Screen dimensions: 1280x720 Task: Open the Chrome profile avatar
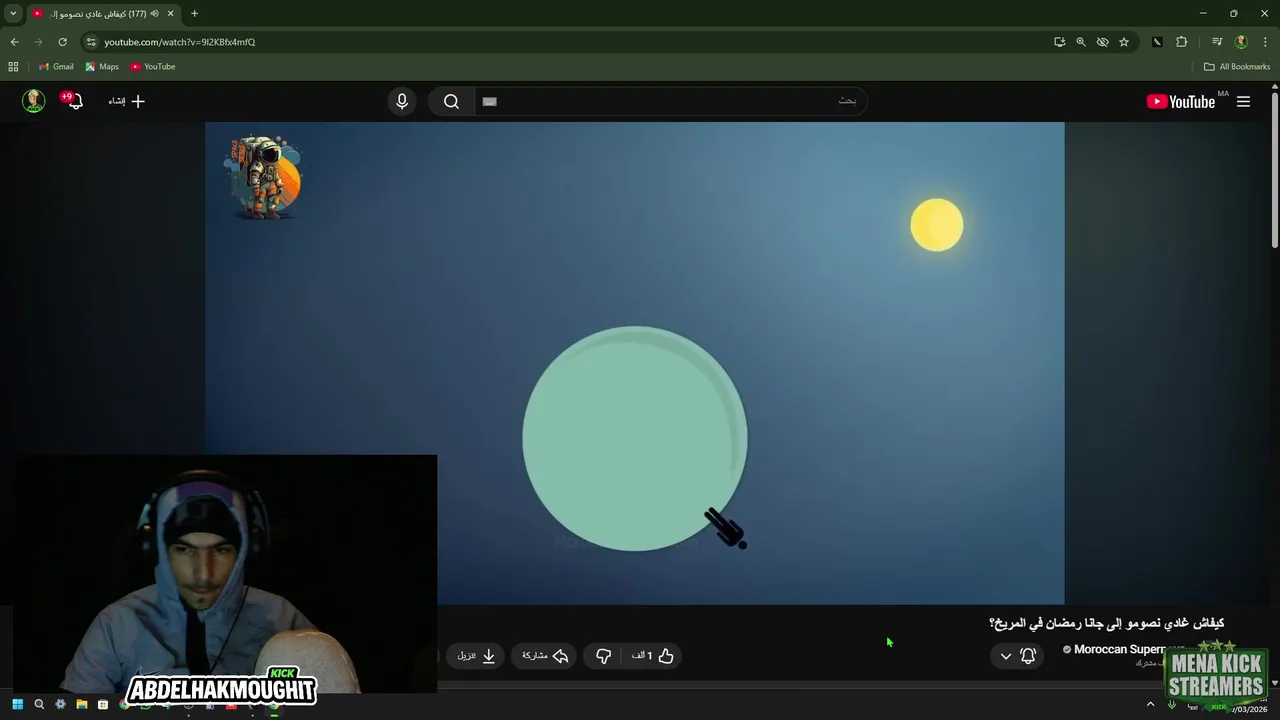coord(1241,42)
